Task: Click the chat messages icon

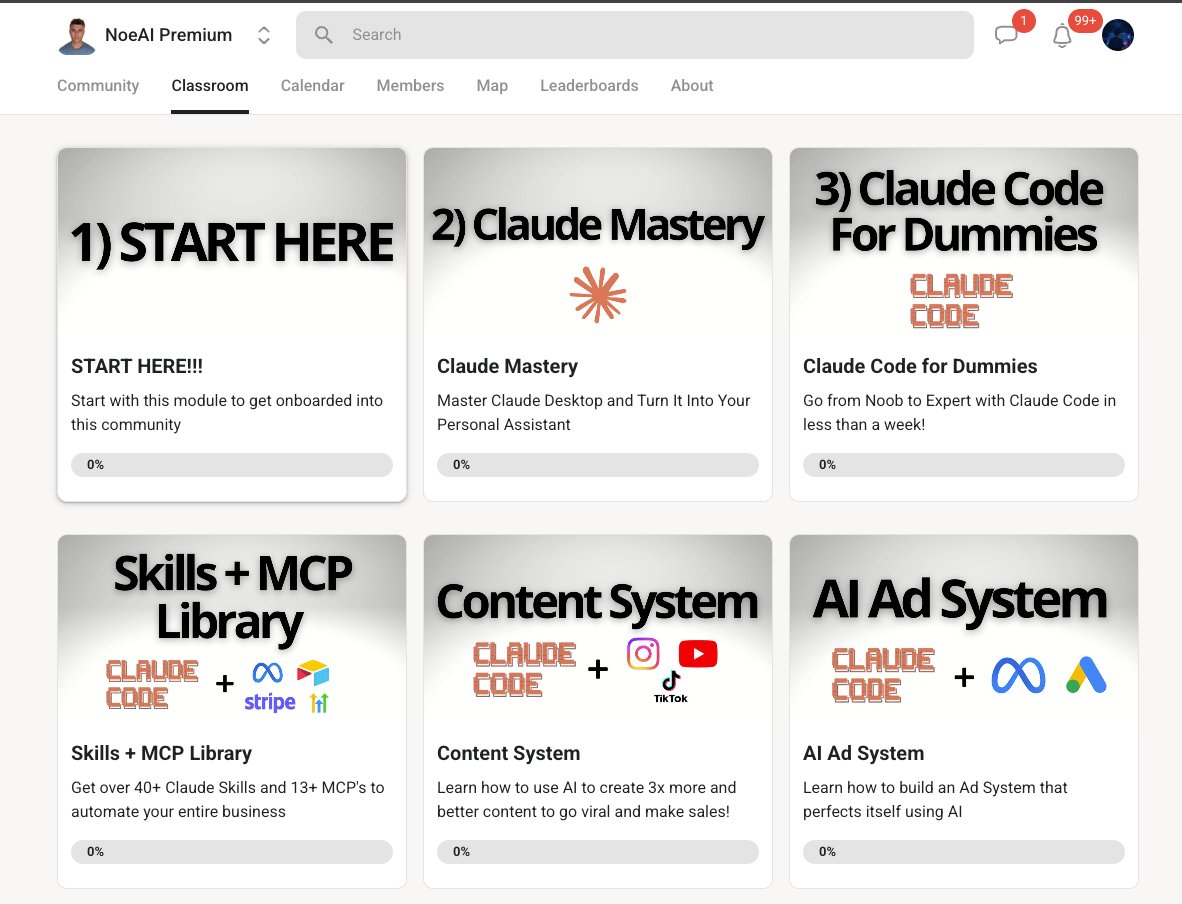Action: tap(1007, 34)
